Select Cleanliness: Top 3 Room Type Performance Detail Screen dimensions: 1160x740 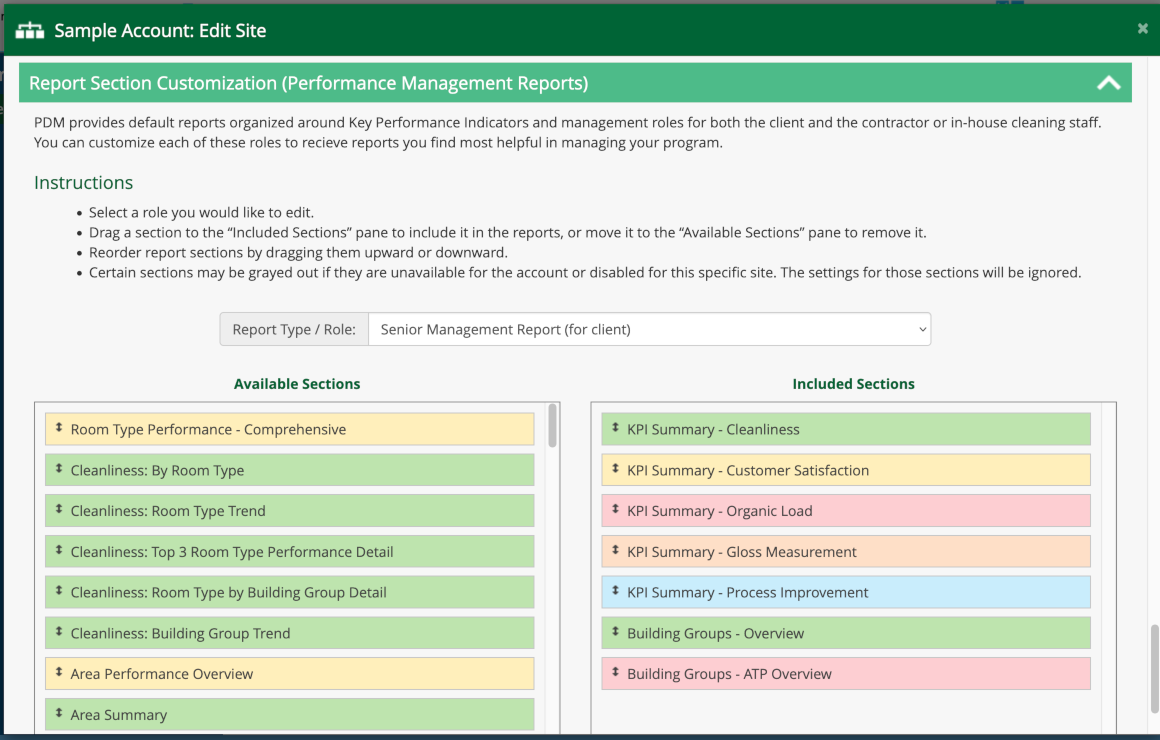[290, 552]
